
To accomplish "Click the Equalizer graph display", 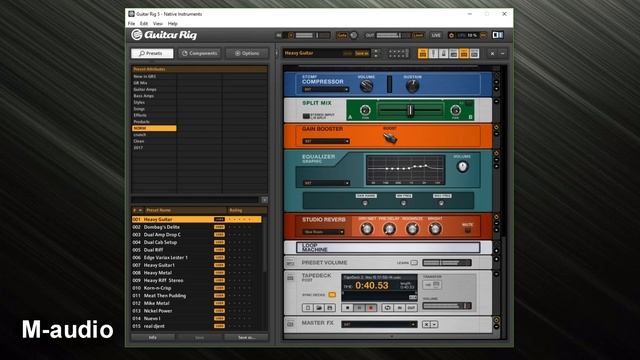I will coord(405,170).
